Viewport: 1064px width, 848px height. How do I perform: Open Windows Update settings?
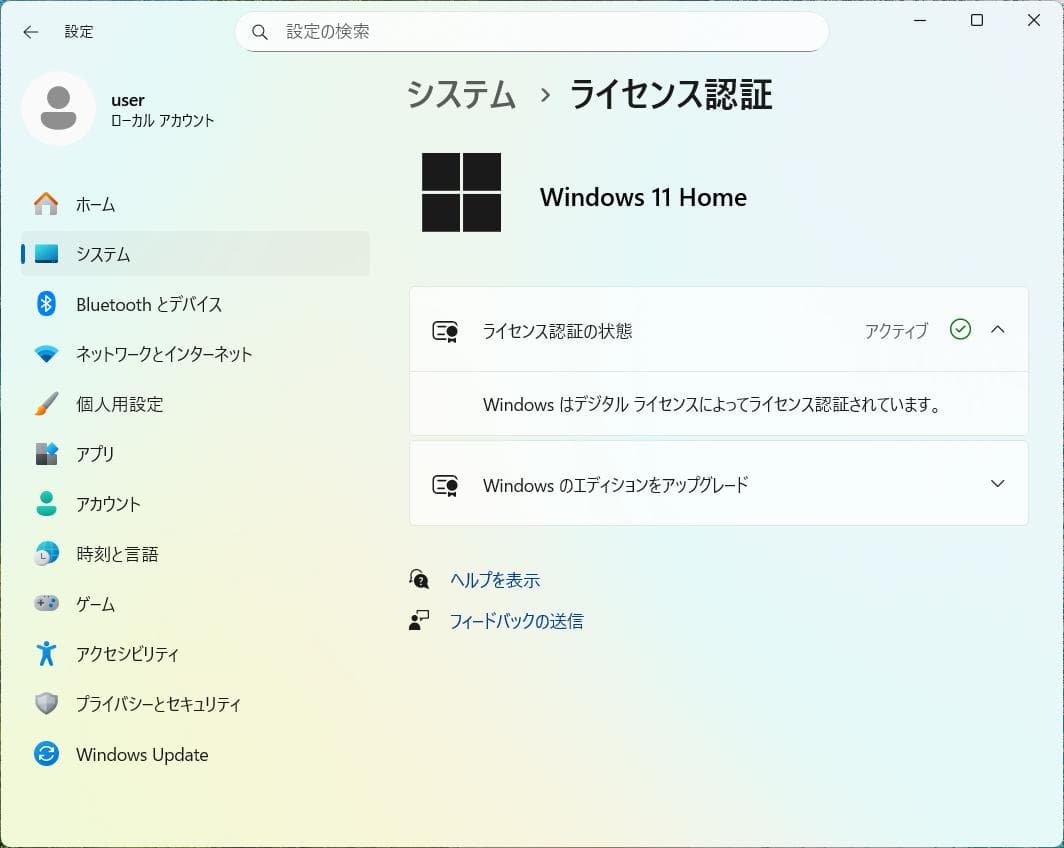(195, 754)
